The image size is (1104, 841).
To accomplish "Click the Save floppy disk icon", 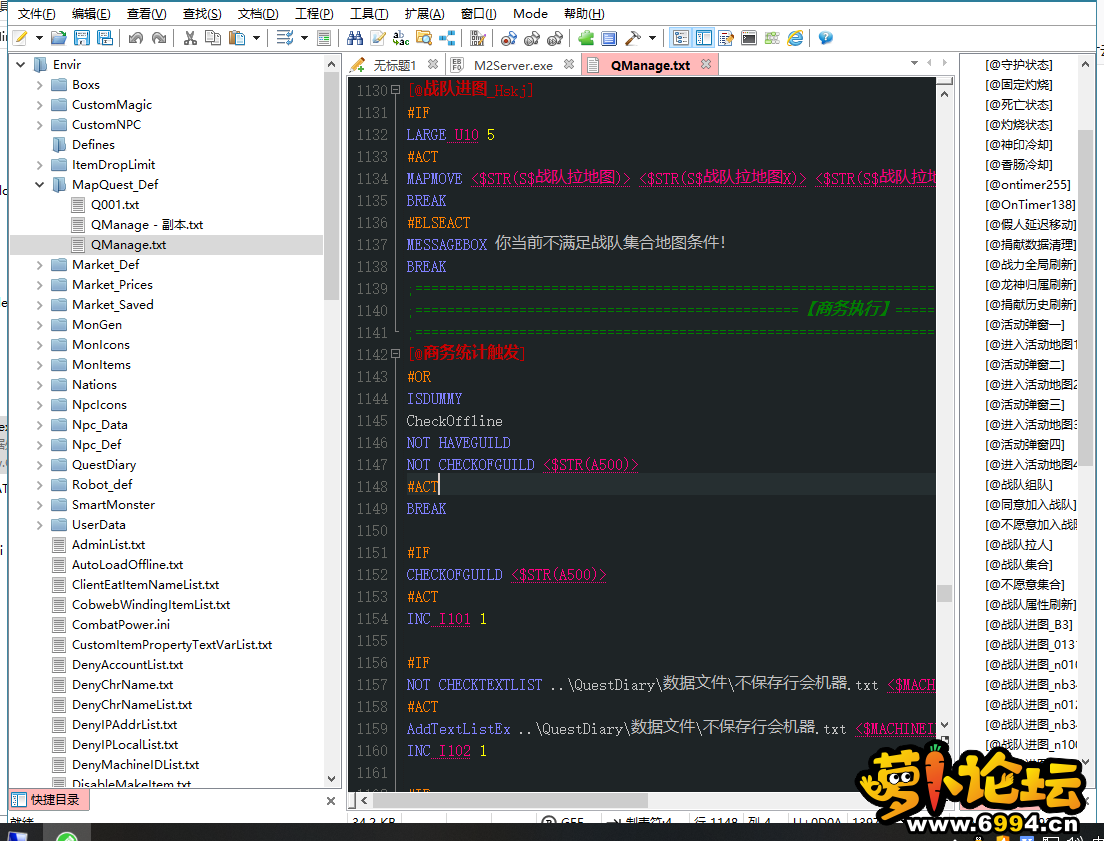I will click(82, 38).
